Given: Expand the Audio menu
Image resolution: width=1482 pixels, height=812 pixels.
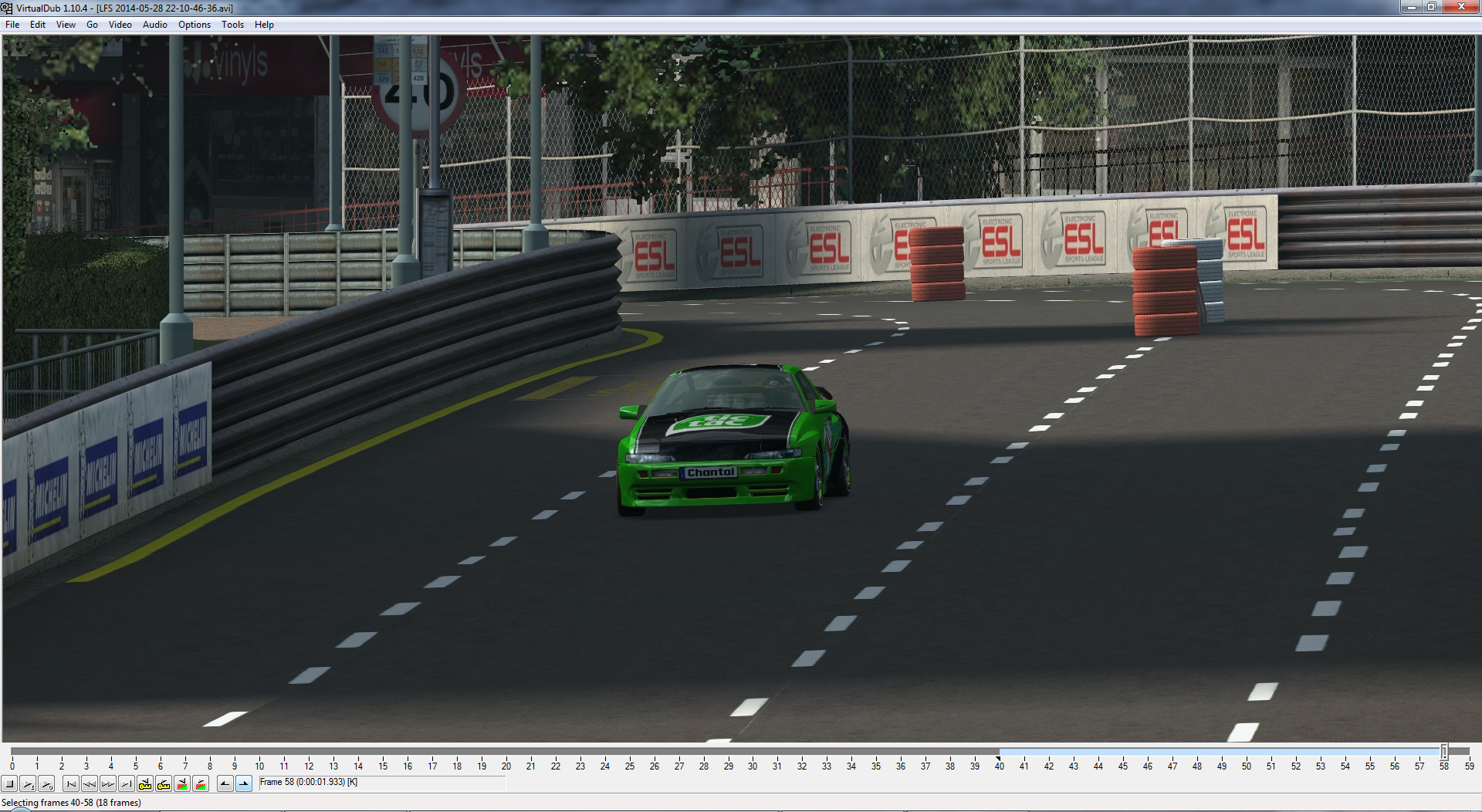Looking at the screenshot, I should [x=154, y=25].
